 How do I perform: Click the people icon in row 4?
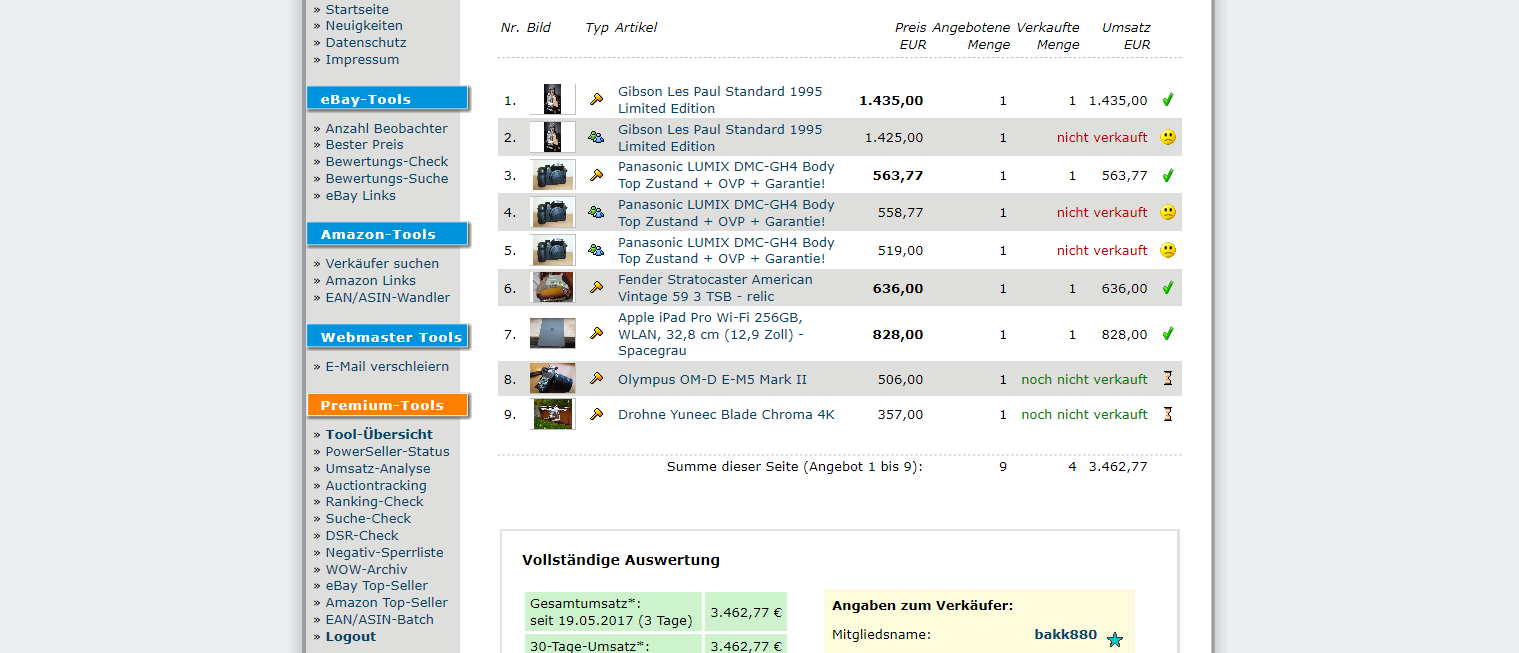597,212
